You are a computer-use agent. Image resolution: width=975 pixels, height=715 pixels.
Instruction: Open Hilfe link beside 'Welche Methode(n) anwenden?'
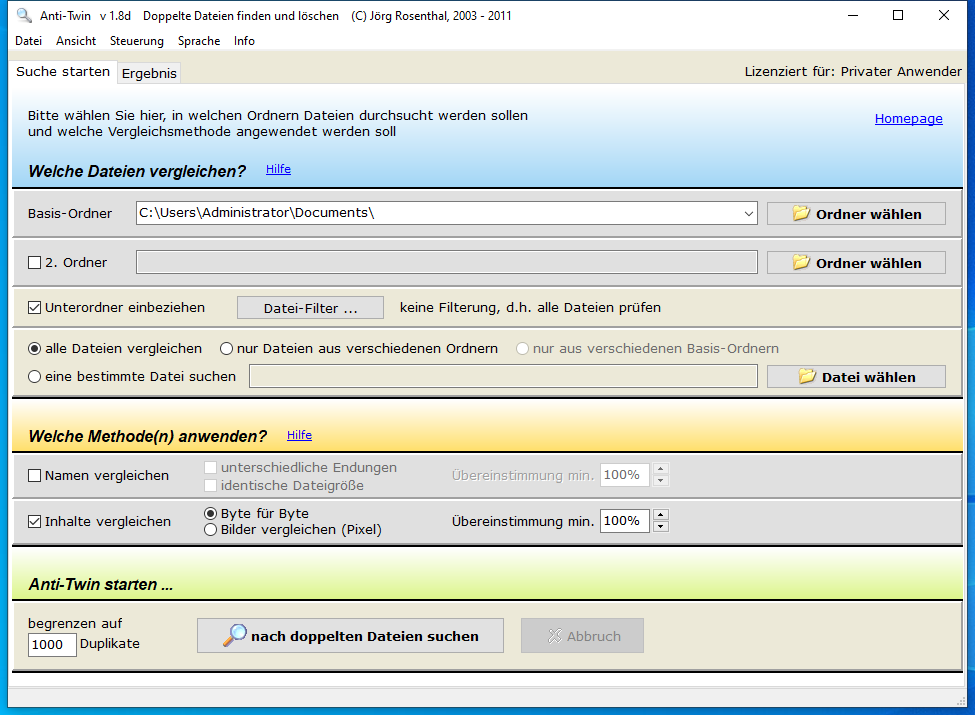299,435
